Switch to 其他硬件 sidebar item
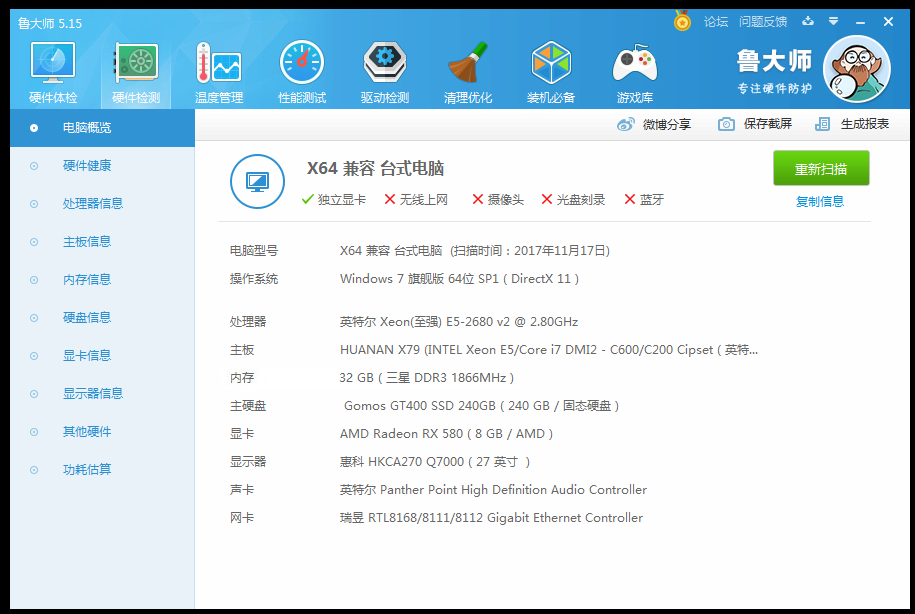Screen dimensions: 915x614 (x=102, y=432)
